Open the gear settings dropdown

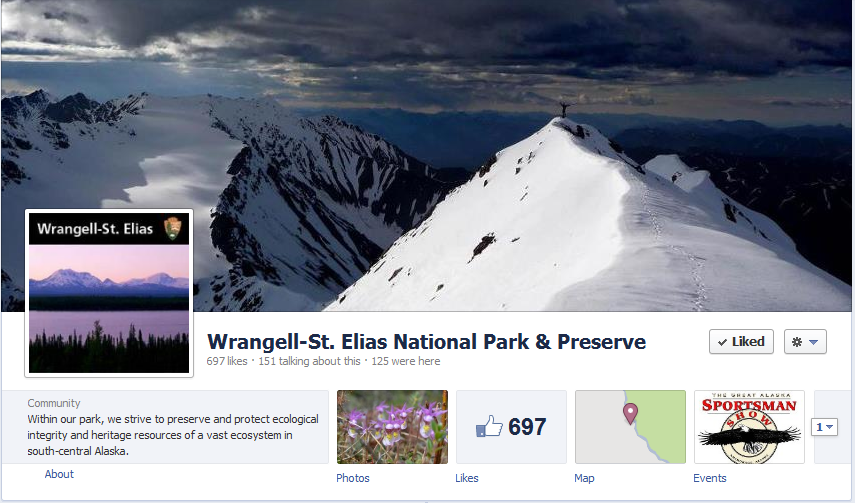click(x=805, y=342)
